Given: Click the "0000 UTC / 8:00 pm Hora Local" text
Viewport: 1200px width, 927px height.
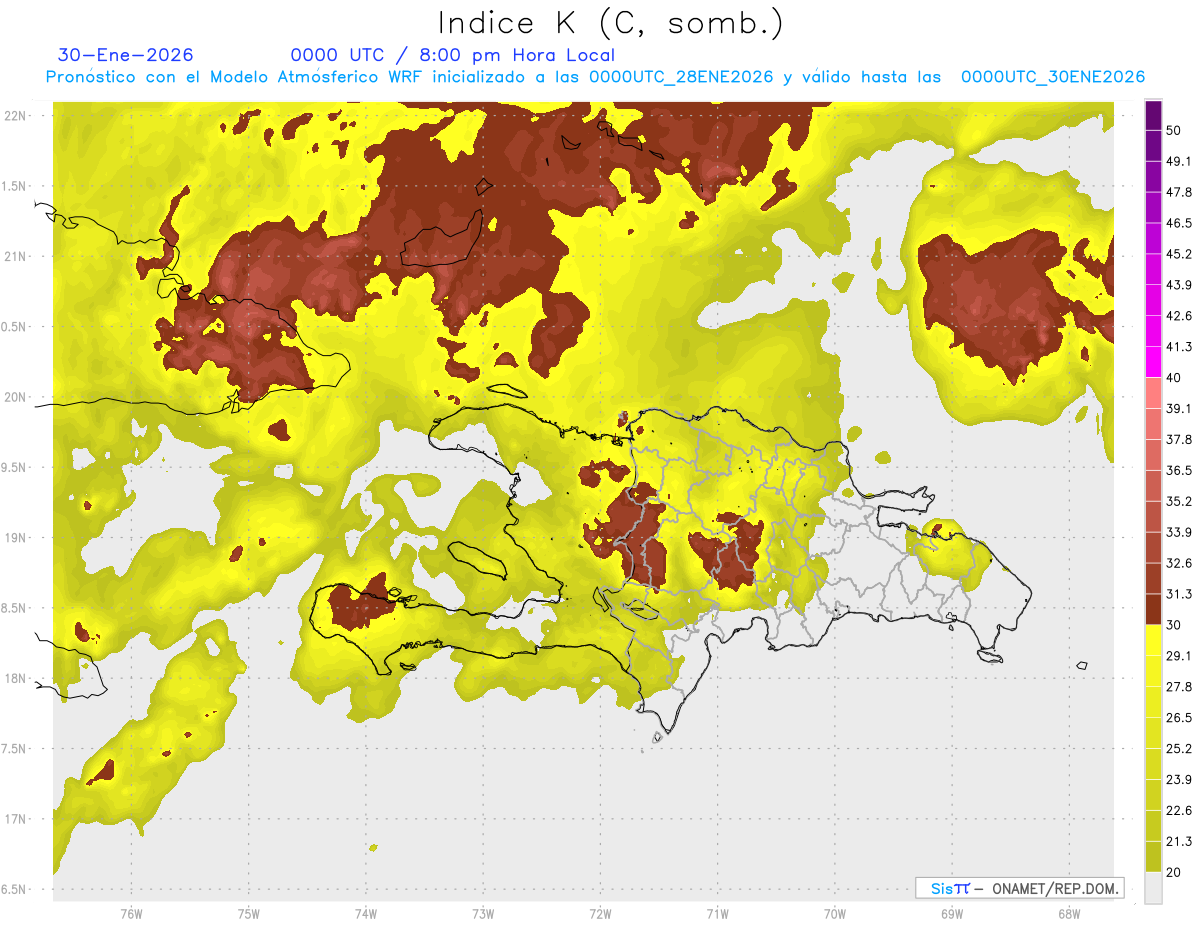Looking at the screenshot, I should (x=453, y=55).
